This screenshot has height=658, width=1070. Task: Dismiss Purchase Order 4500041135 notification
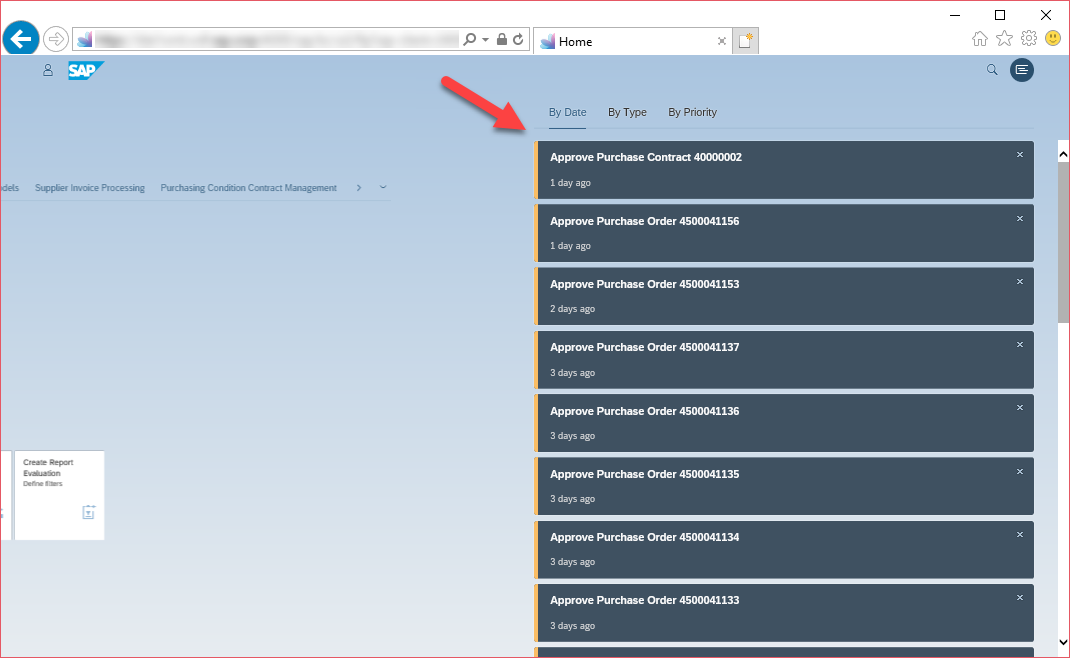pyautogui.click(x=1020, y=472)
